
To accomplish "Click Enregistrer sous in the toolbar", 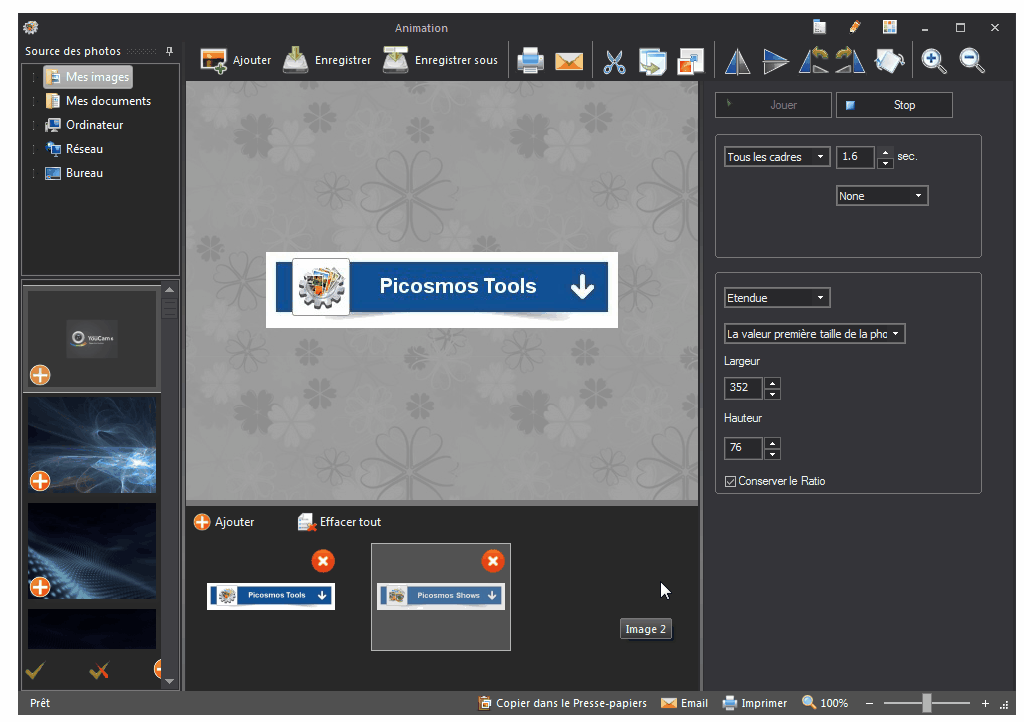I will tap(440, 61).
